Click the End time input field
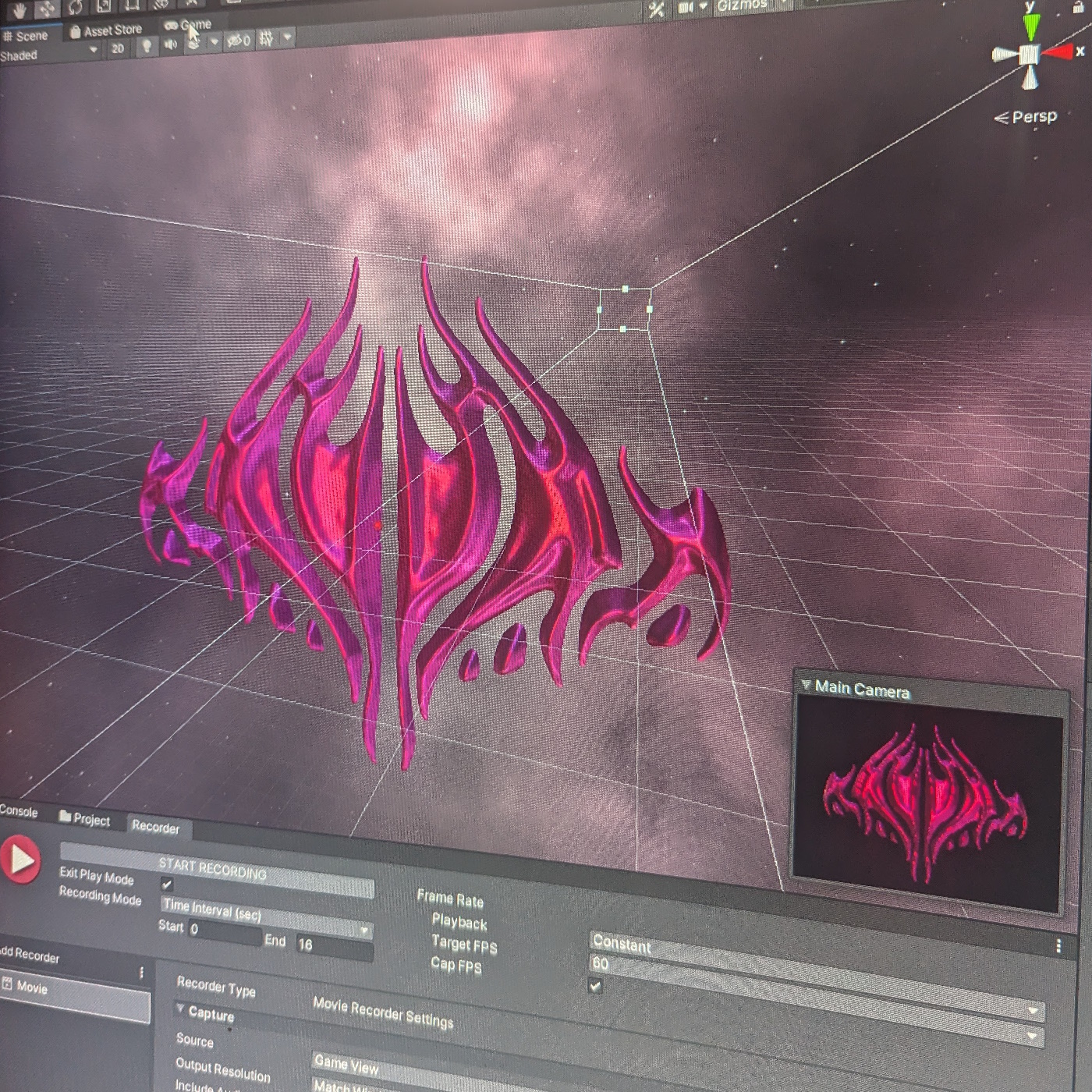Viewport: 1092px width, 1092px height. (333, 945)
